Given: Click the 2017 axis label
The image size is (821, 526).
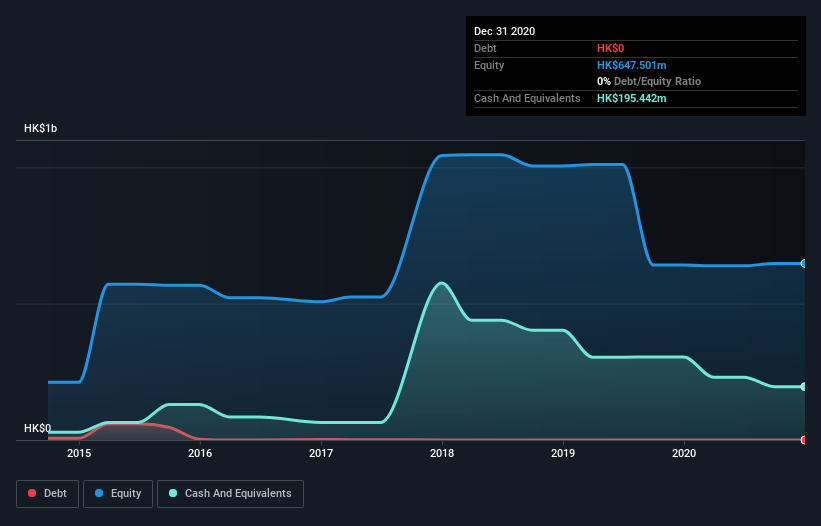Looking at the screenshot, I should (x=321, y=453).
